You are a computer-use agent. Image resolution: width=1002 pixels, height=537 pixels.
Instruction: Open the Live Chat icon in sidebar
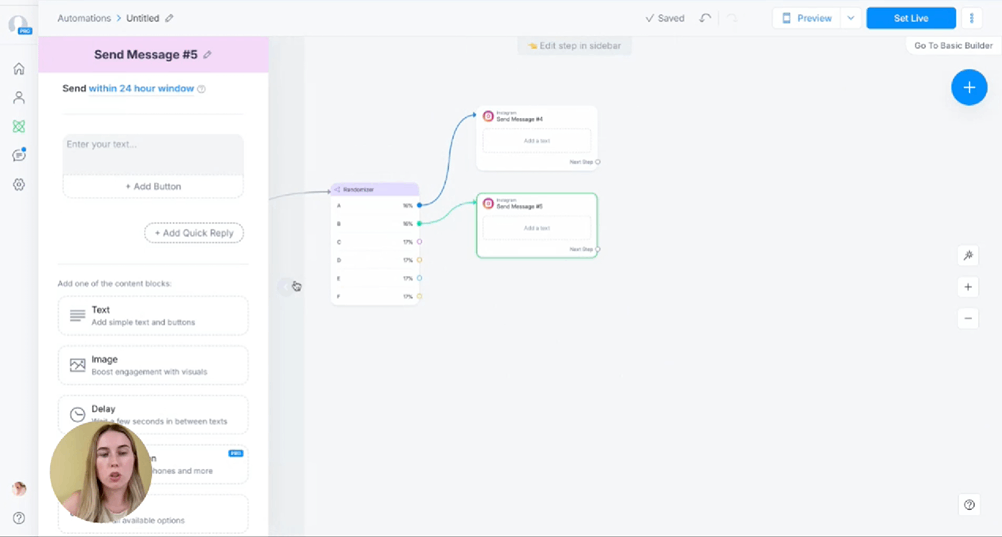point(18,155)
